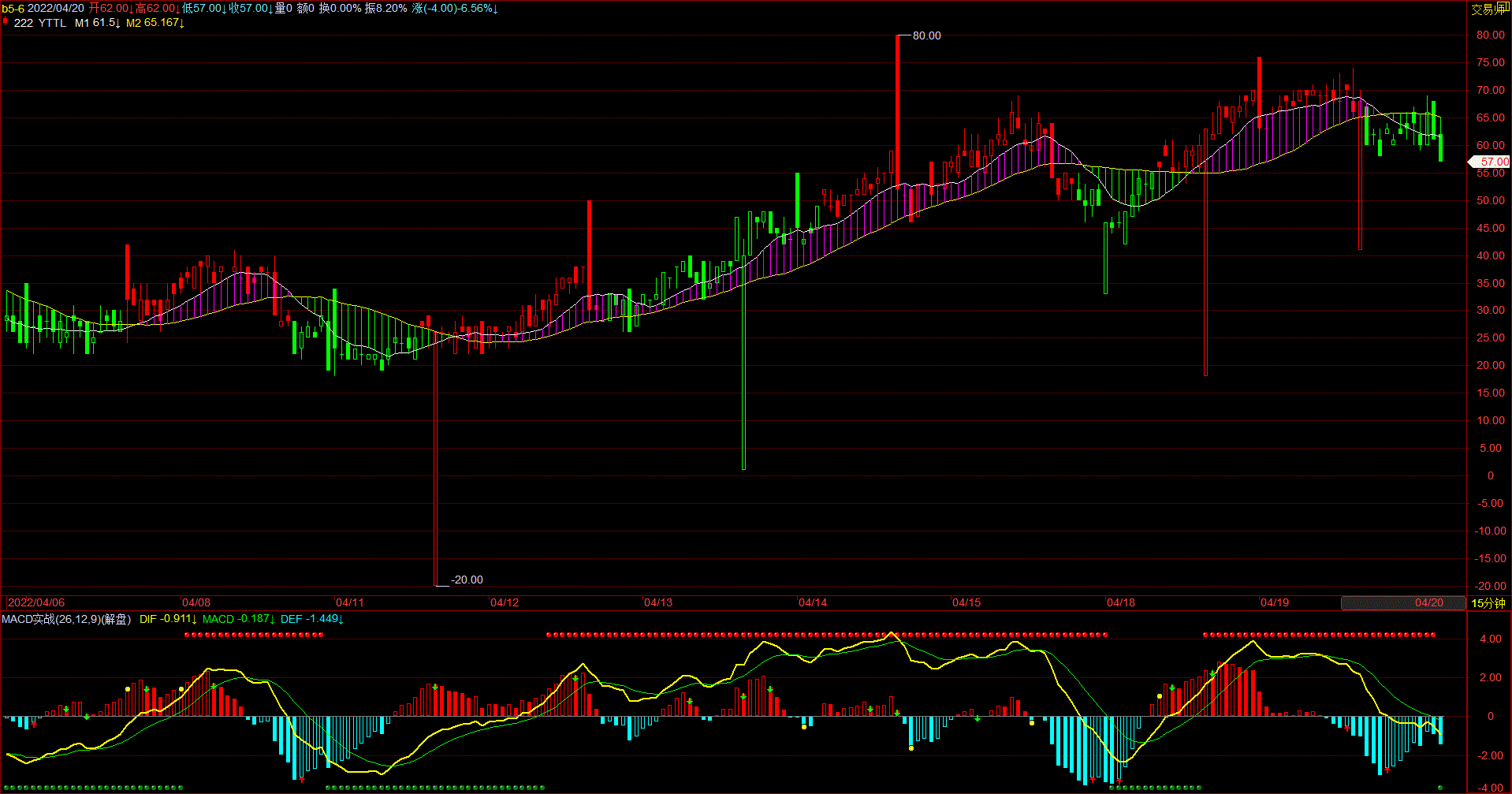Click the MACD实战(26,12,9) indicator title
This screenshot has height=794, width=1512.
coord(51,619)
